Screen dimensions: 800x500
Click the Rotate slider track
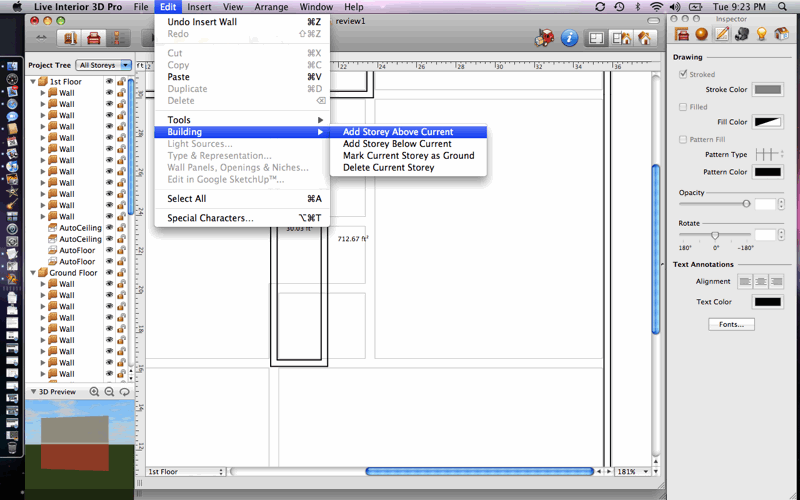point(714,235)
